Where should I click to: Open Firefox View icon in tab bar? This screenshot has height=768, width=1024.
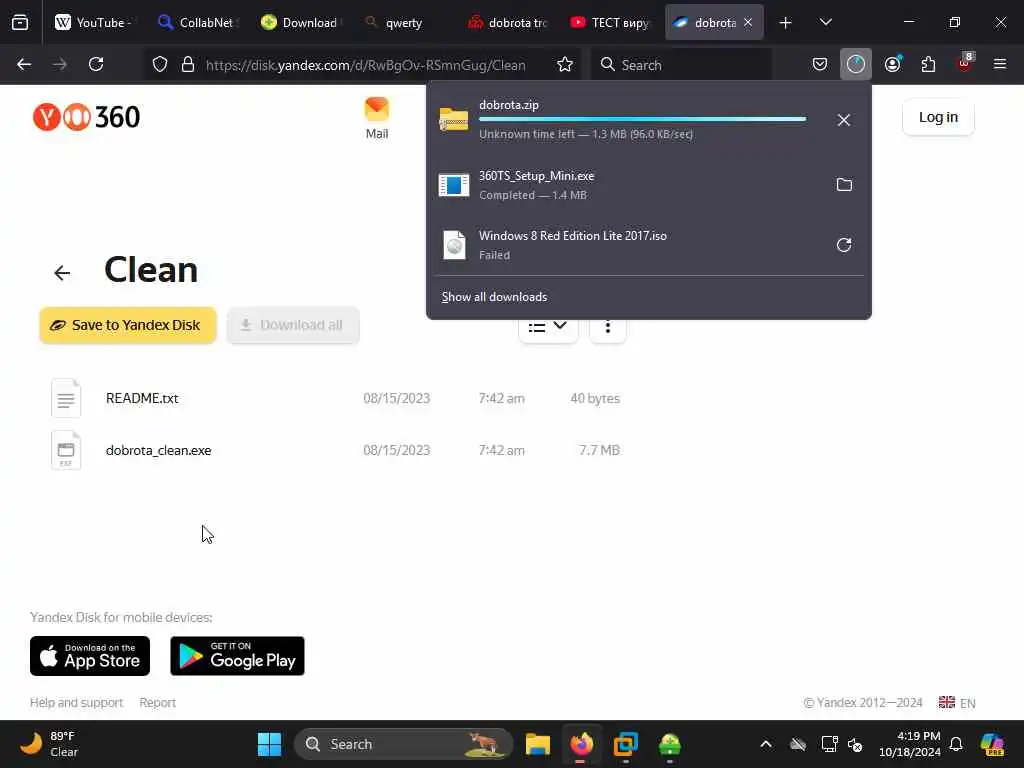(x=20, y=22)
